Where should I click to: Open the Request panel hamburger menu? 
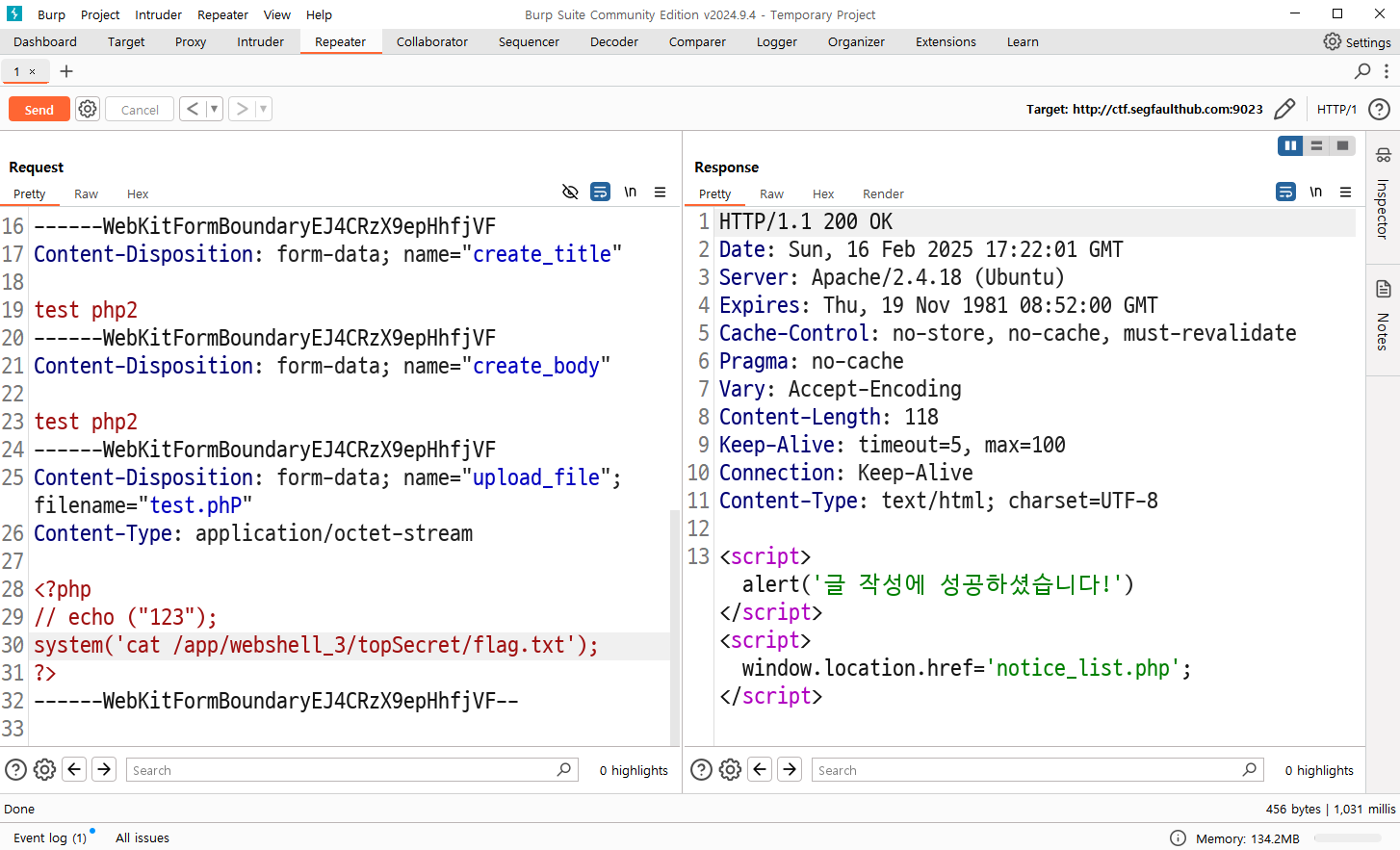coord(661,192)
